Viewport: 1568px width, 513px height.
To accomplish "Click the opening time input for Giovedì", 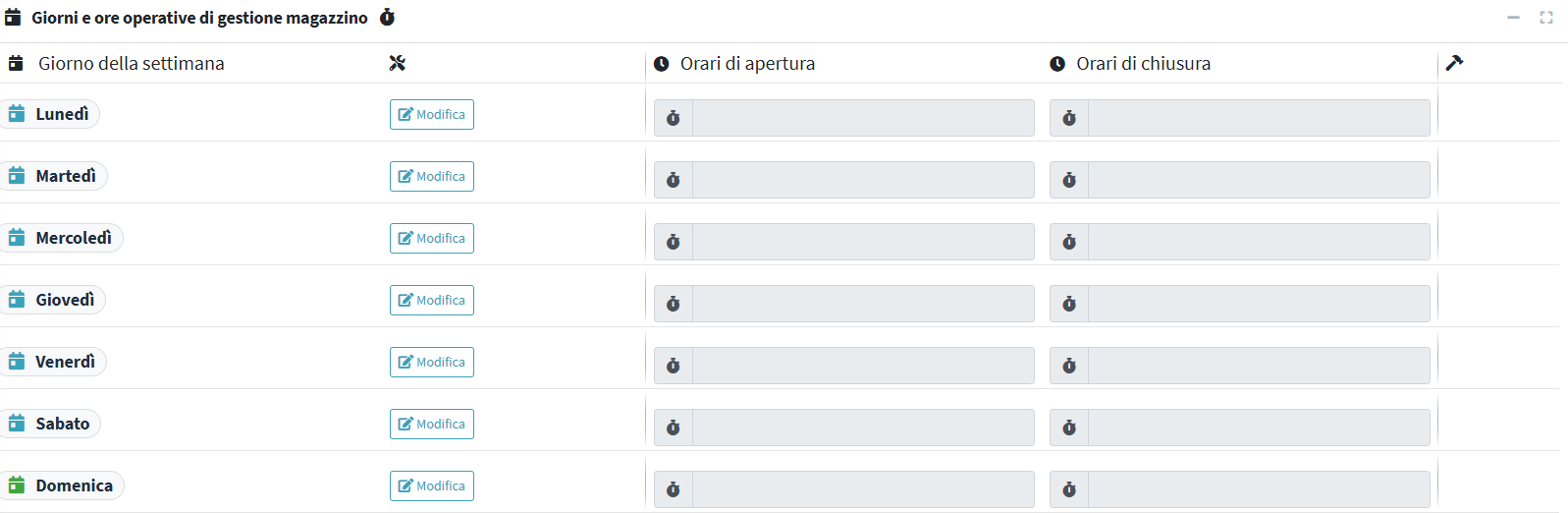I will [862, 304].
